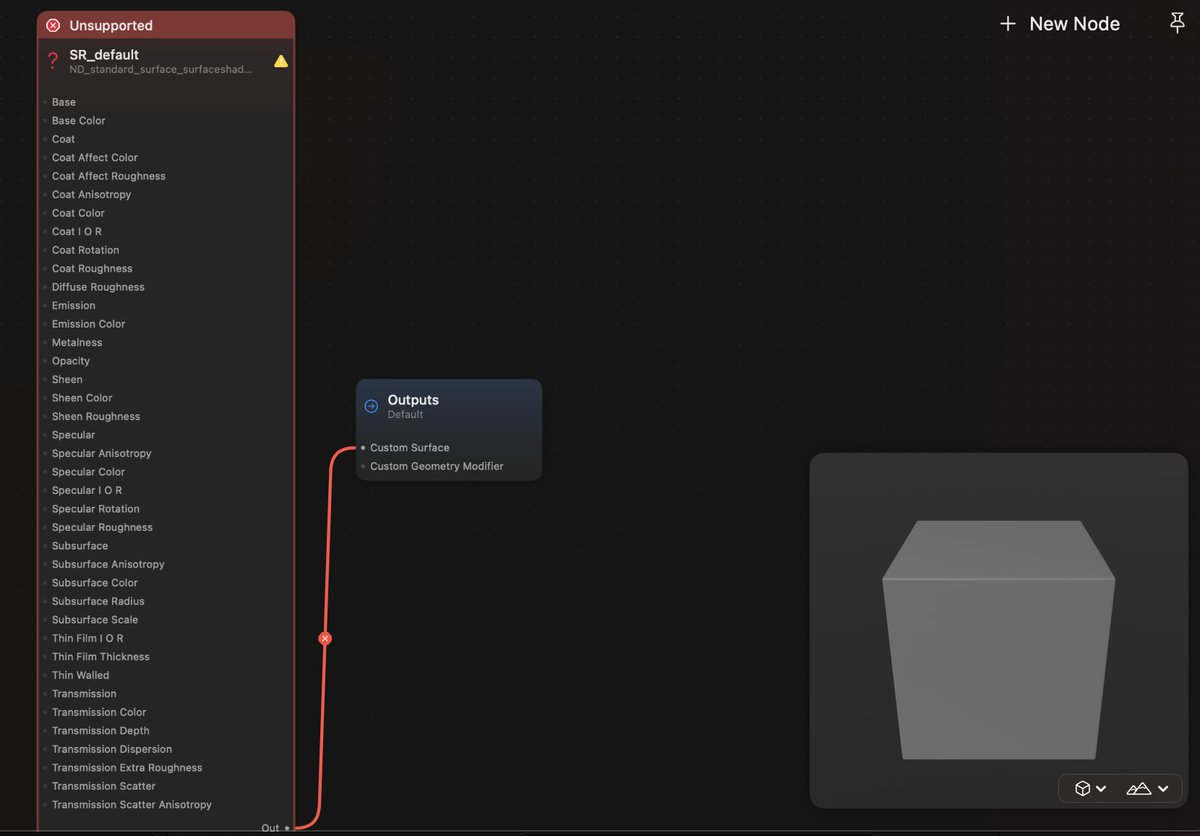Click the Diffuse Roughness input
1200x836 pixels.
click(x=98, y=287)
